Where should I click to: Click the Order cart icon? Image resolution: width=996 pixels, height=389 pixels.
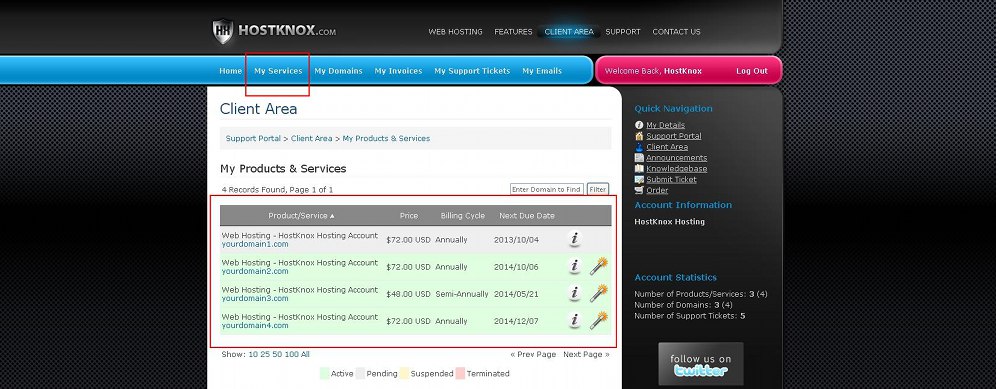[x=639, y=190]
